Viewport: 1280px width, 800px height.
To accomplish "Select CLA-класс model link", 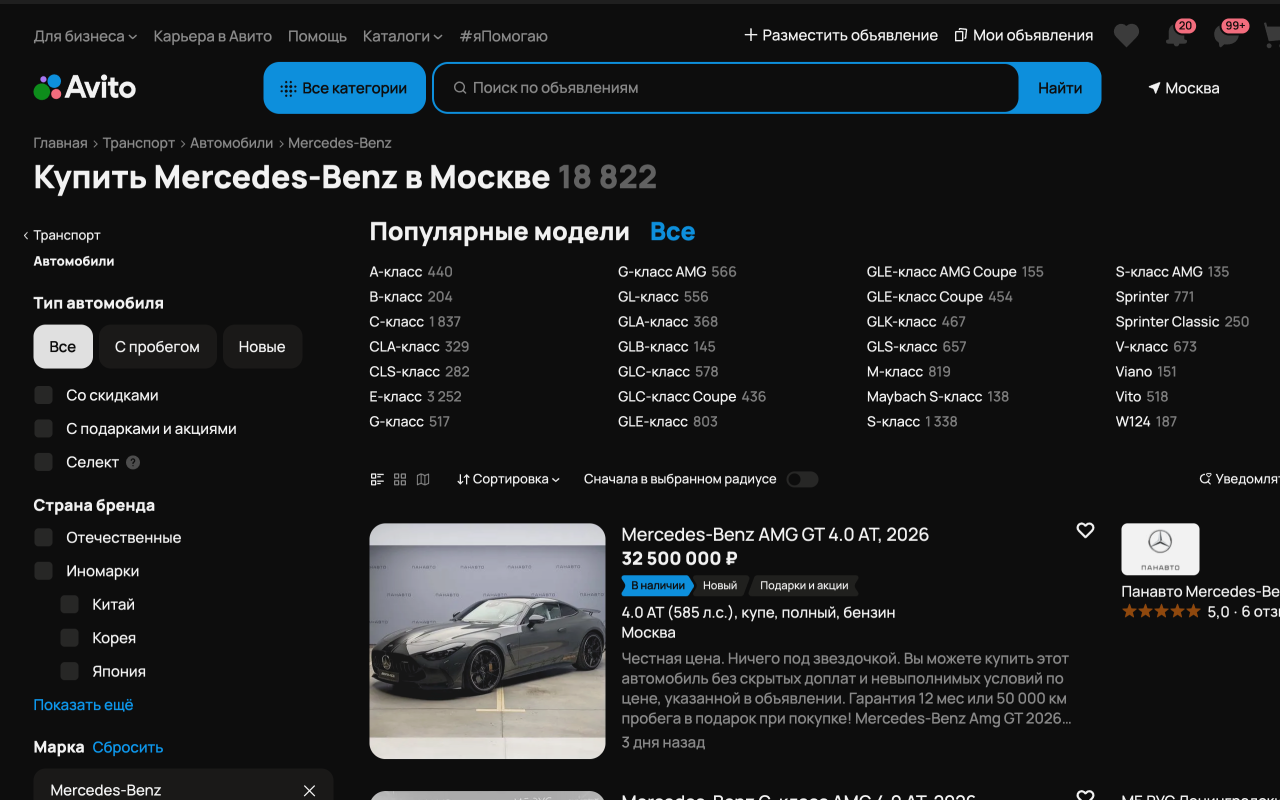I will (405, 347).
